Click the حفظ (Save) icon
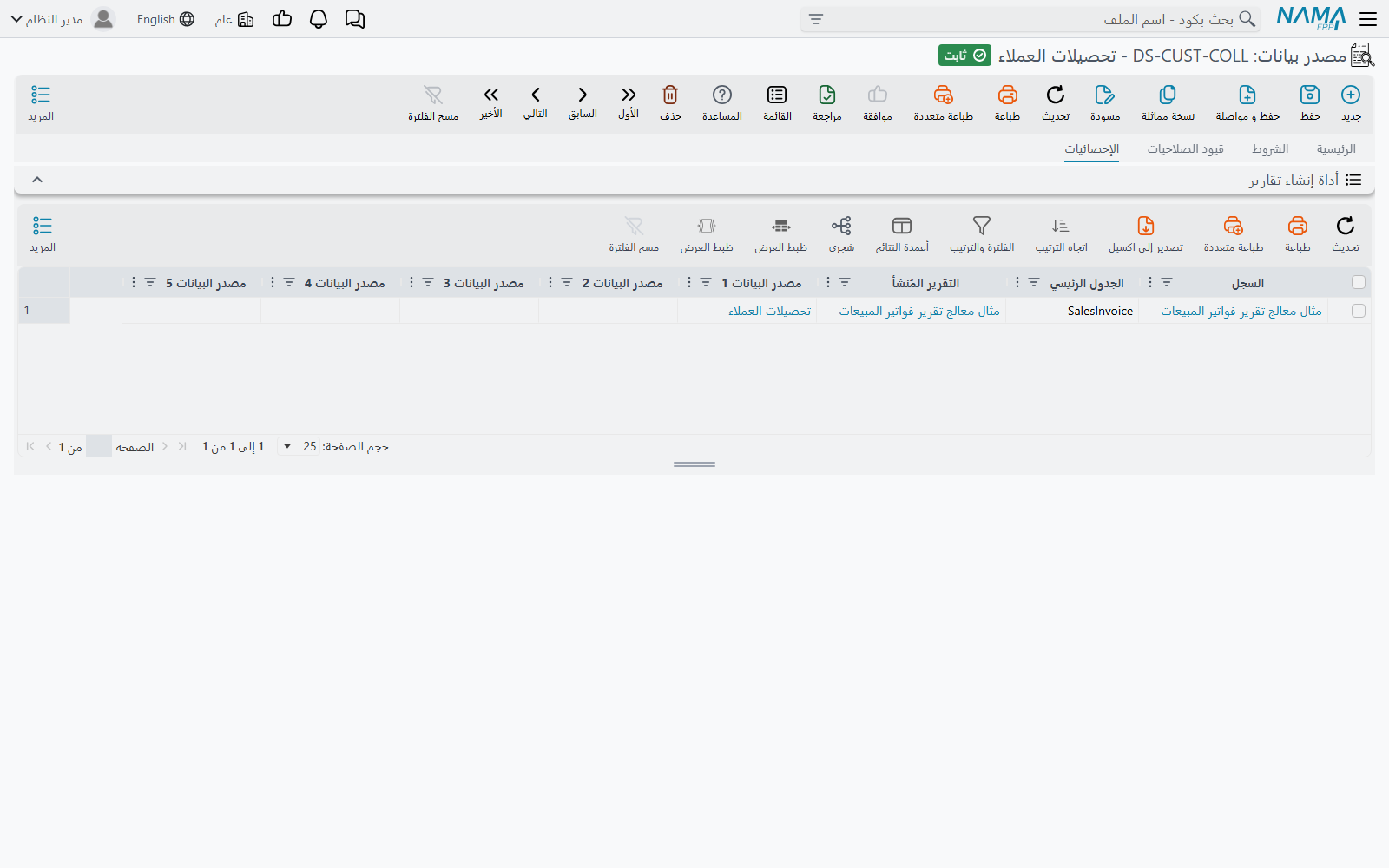Image resolution: width=1389 pixels, height=868 pixels. coord(1310,95)
